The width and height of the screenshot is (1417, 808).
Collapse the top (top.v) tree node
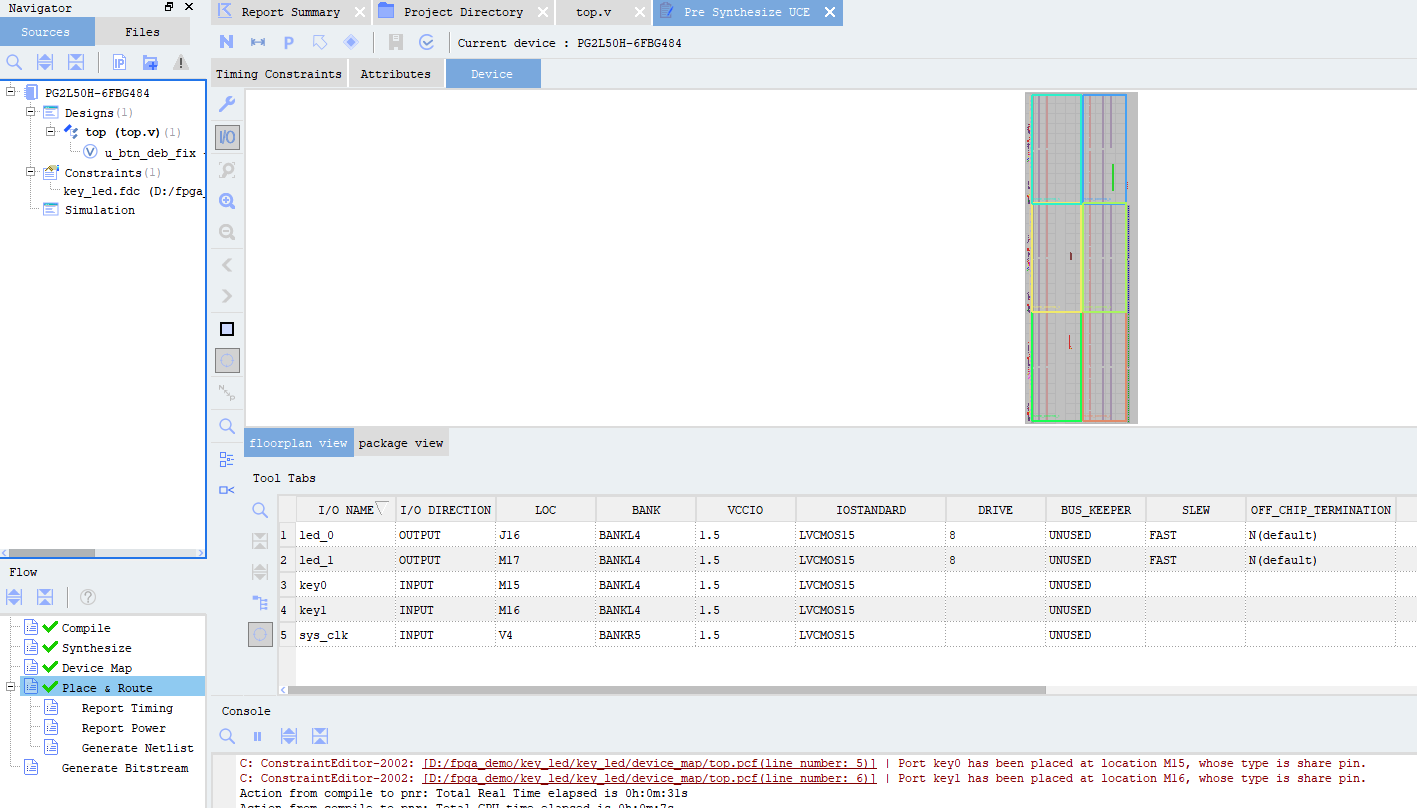(49, 131)
